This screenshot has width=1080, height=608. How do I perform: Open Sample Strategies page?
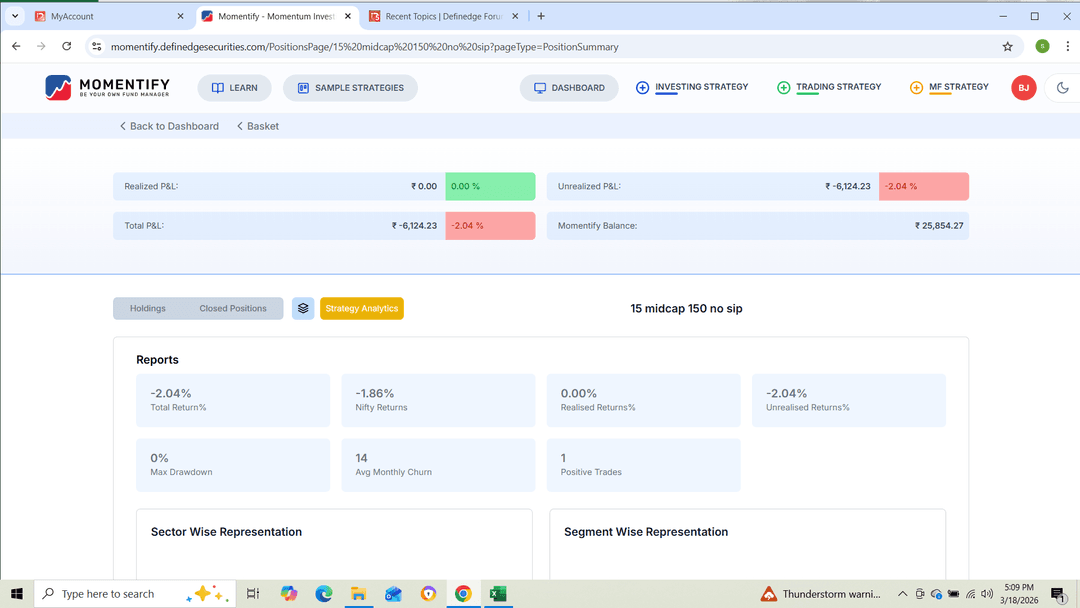tap(350, 88)
